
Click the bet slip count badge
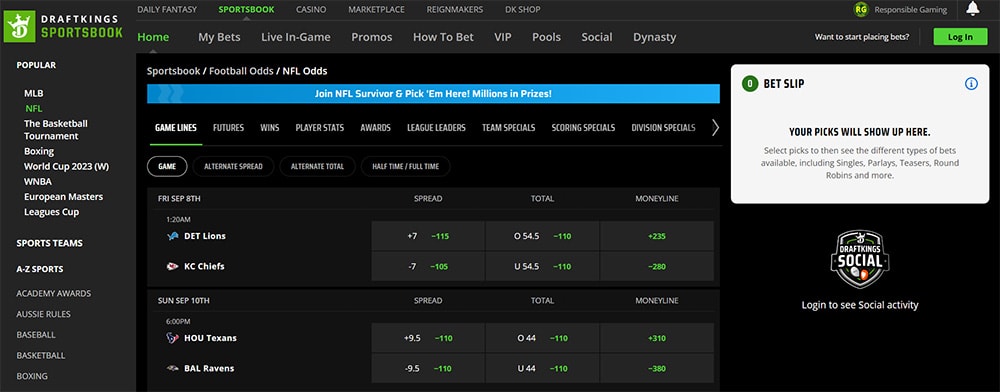pos(749,83)
